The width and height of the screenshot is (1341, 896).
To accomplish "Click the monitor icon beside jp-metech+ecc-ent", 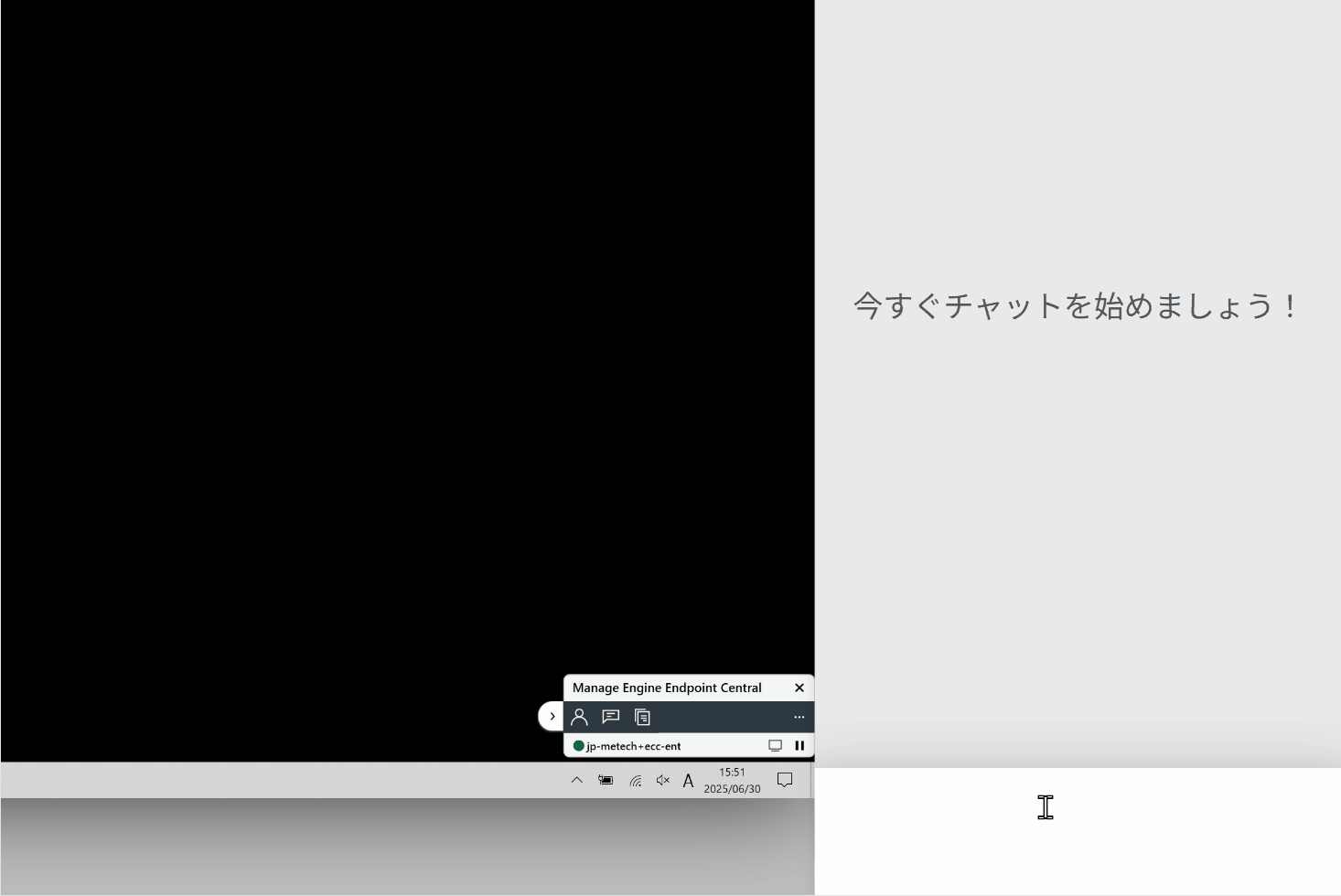I will pyautogui.click(x=776, y=746).
